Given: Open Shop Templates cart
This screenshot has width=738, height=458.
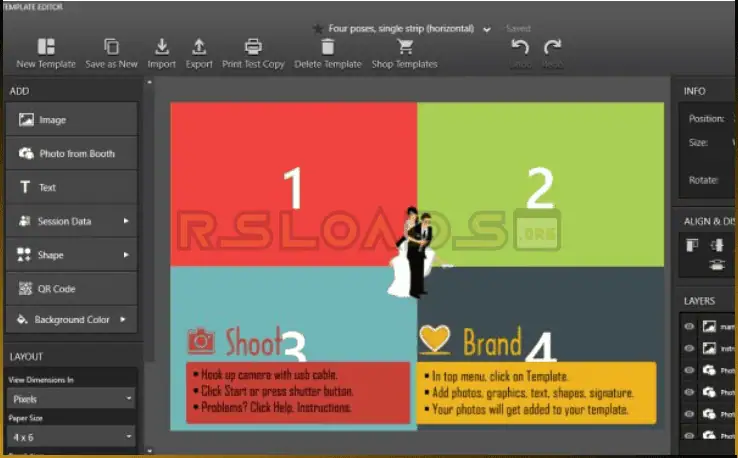Looking at the screenshot, I should [x=404, y=47].
